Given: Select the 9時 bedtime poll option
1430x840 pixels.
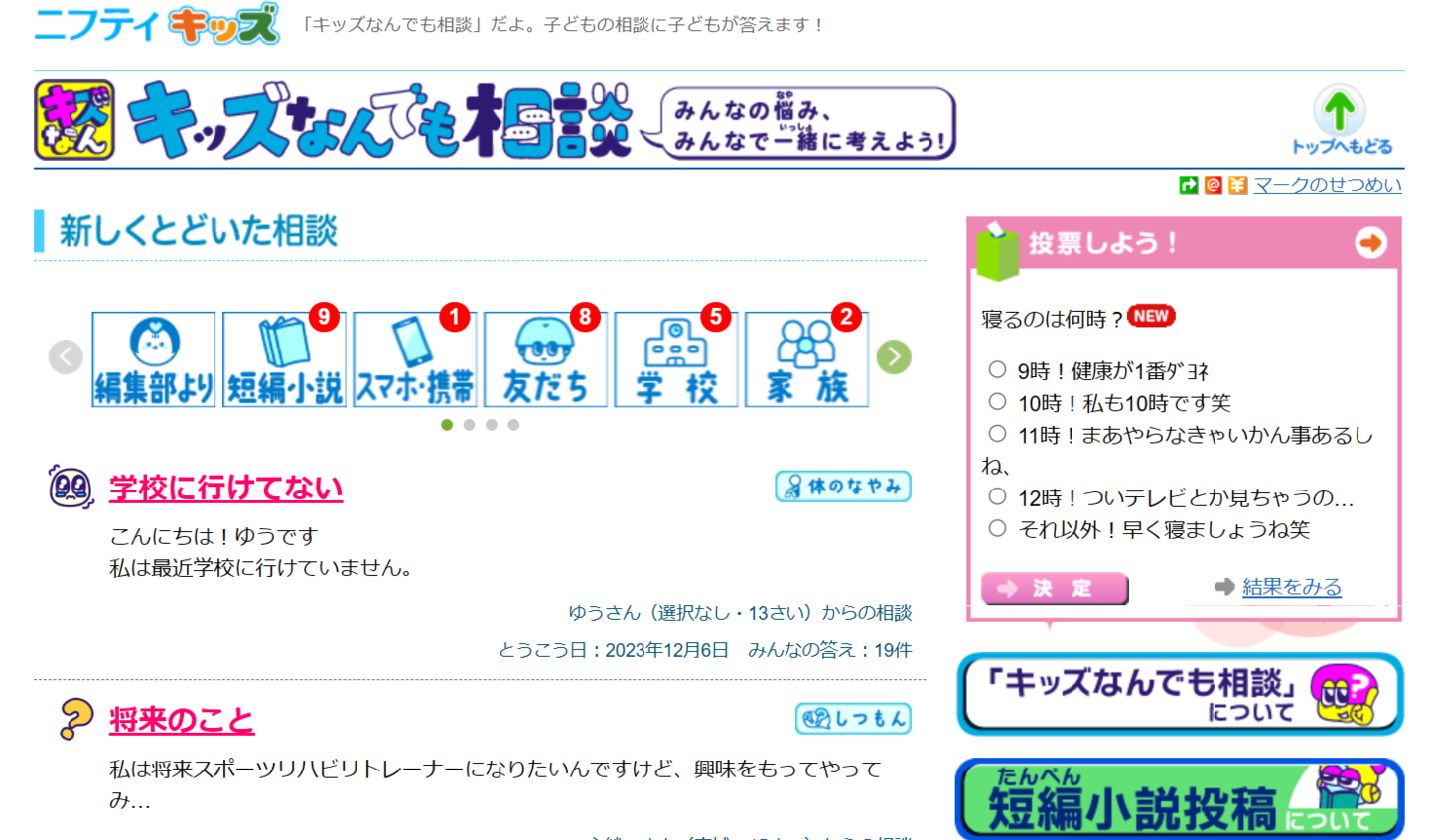Looking at the screenshot, I should [x=997, y=370].
